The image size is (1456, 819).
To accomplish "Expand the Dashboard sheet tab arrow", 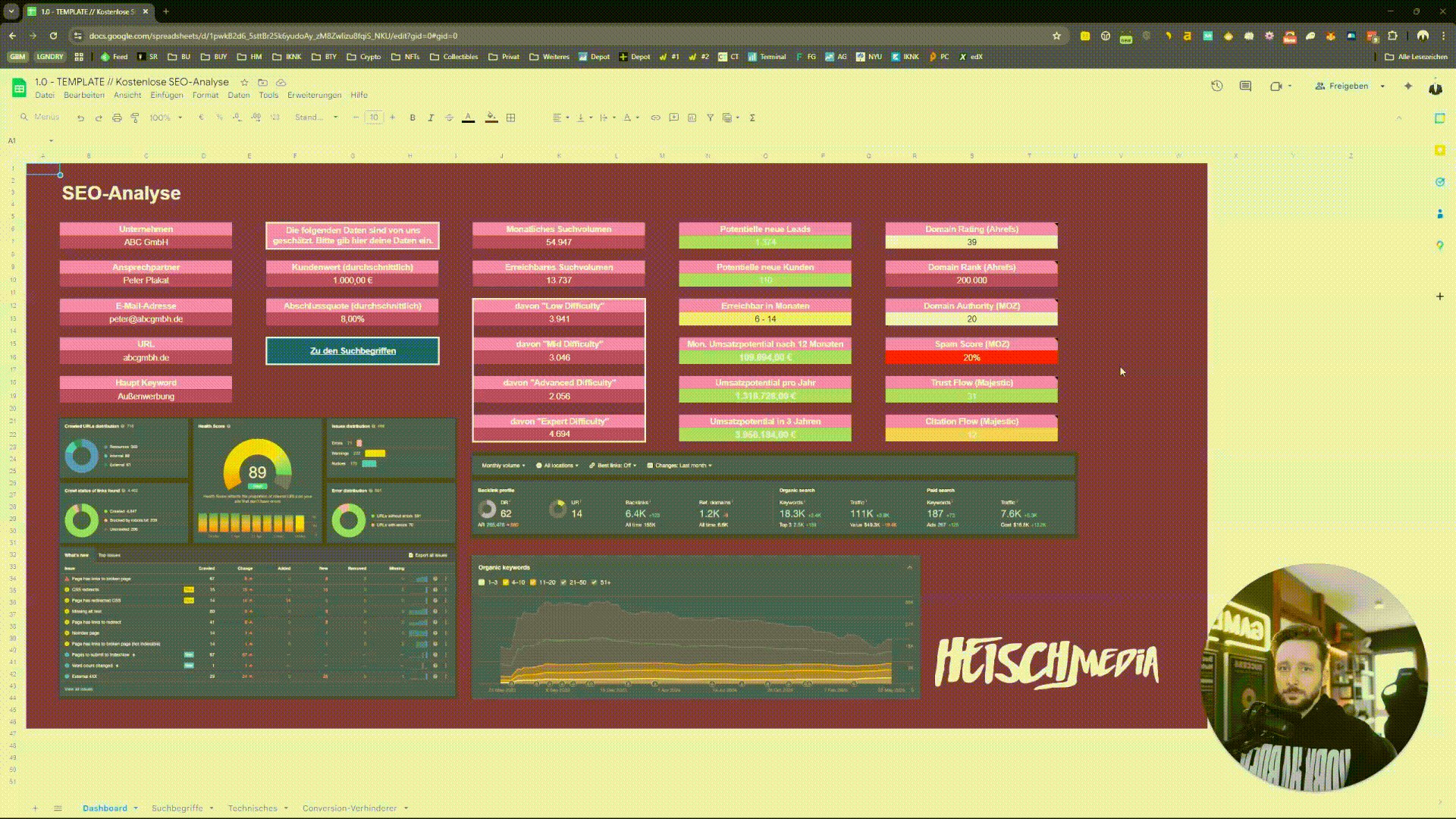I will coord(136,808).
